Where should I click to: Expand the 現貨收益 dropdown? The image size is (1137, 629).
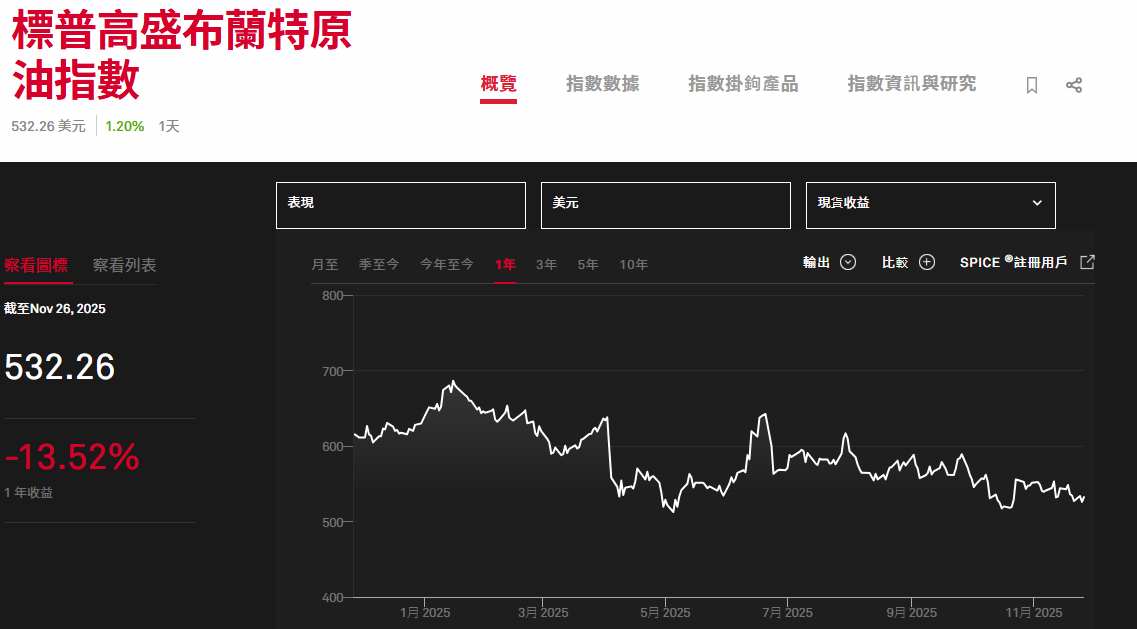[x=930, y=204]
